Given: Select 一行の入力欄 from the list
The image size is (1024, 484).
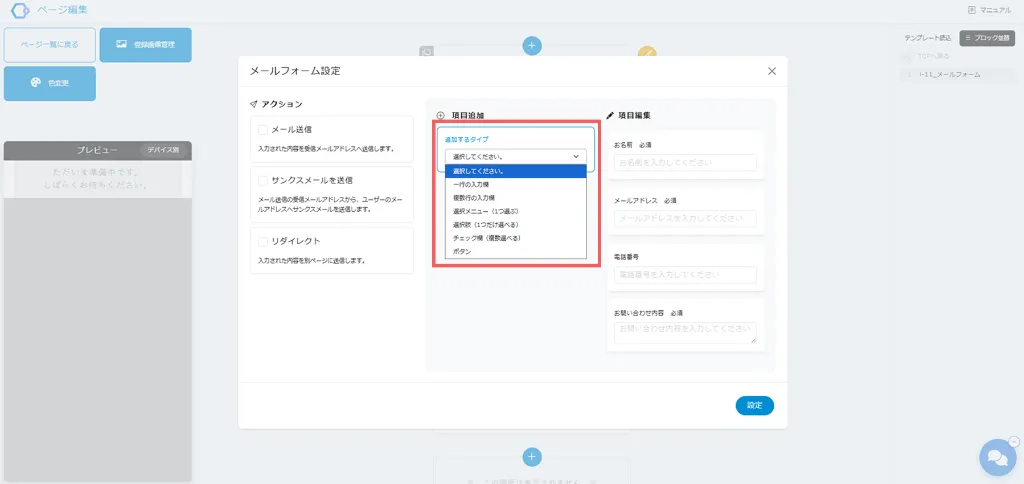Looking at the screenshot, I should [471, 185].
